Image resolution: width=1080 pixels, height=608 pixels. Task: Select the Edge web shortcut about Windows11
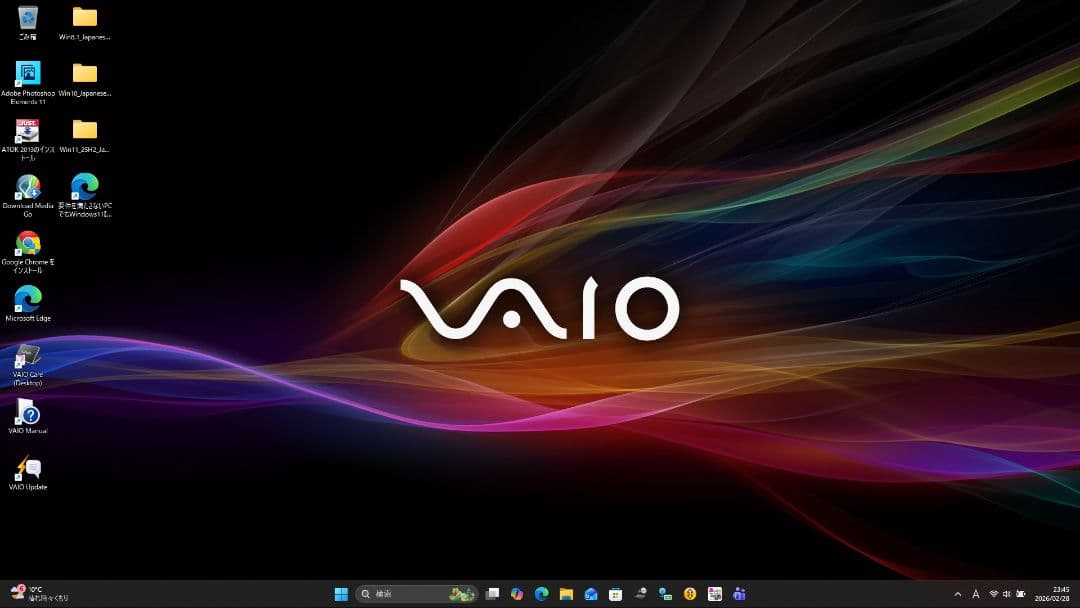(85, 196)
